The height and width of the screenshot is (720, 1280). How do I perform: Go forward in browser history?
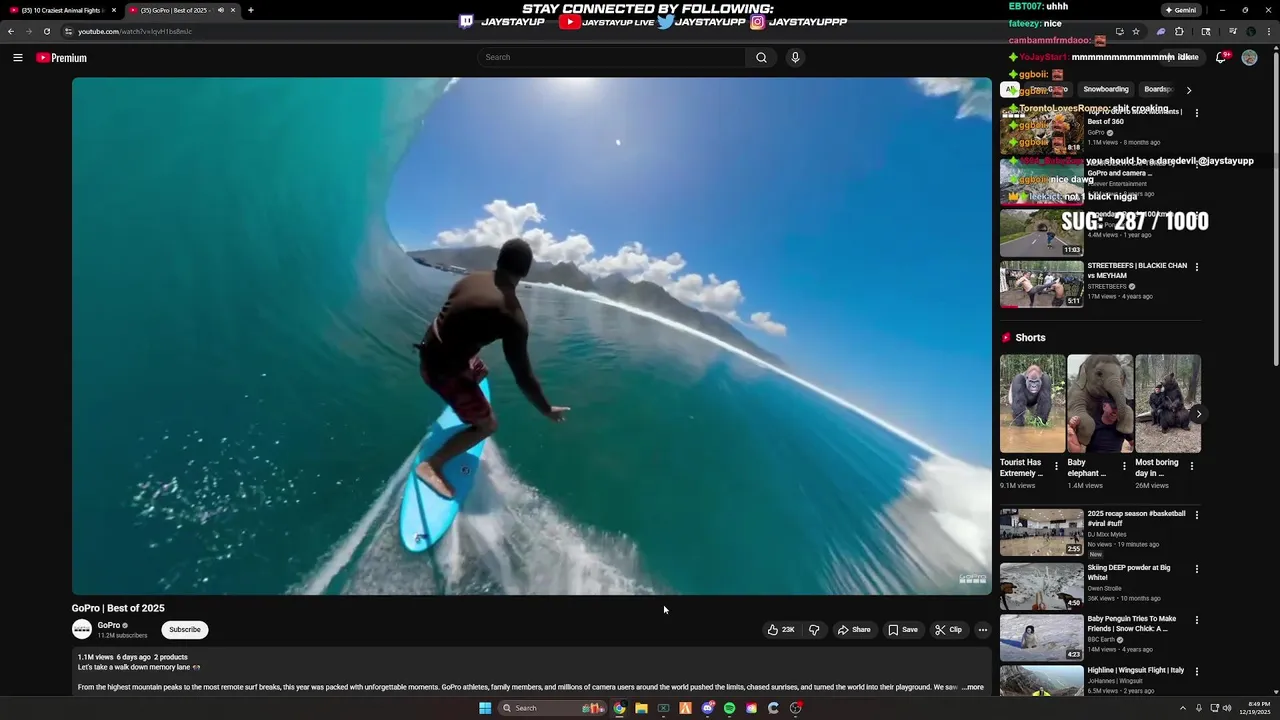pyautogui.click(x=28, y=31)
